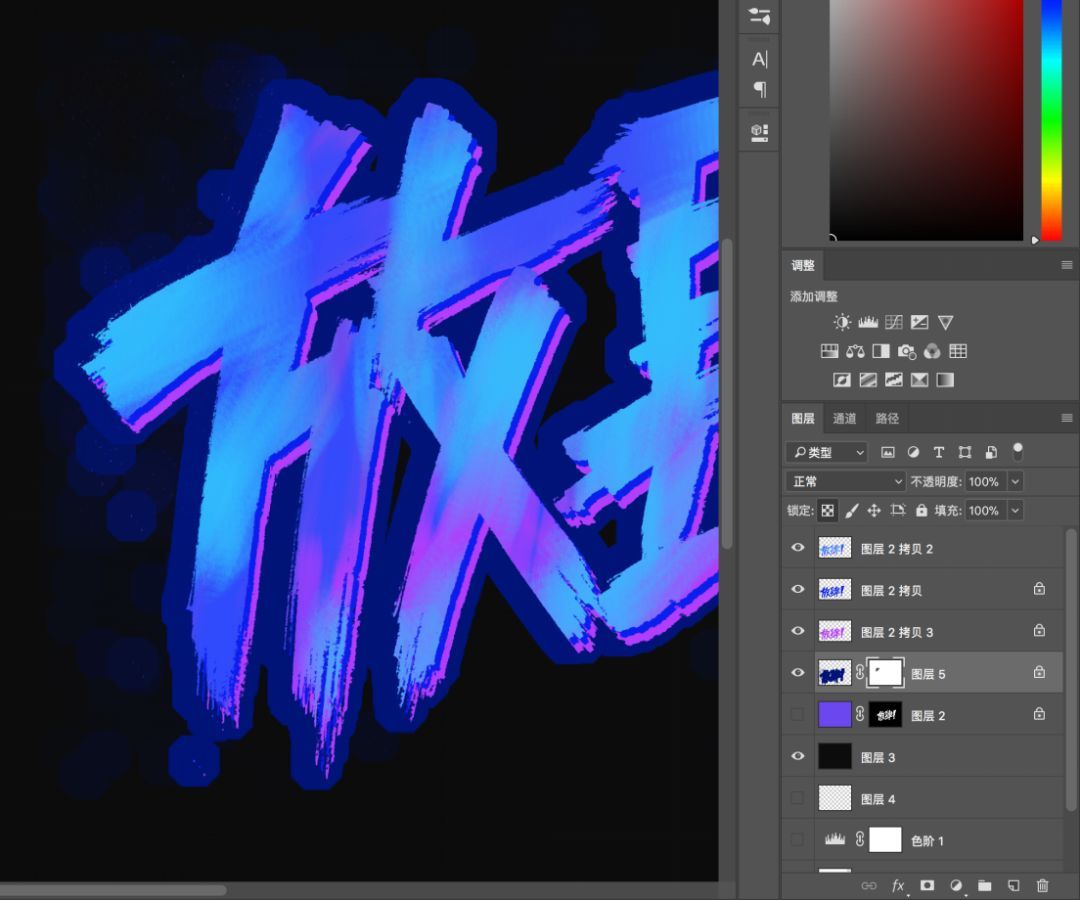Click the Curves adjustment icon

point(894,322)
